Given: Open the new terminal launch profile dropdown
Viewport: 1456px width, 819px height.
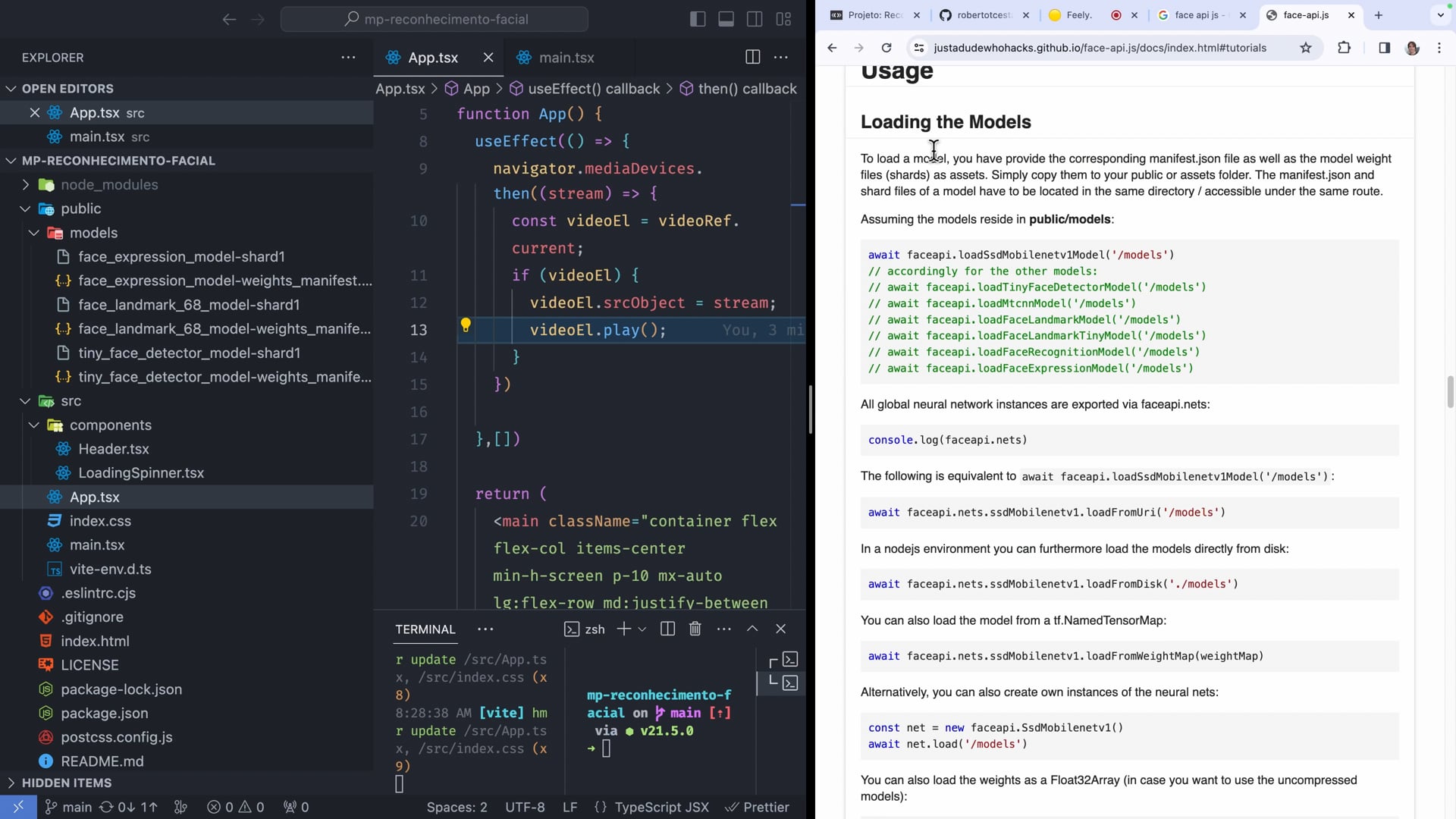Looking at the screenshot, I should point(642,629).
